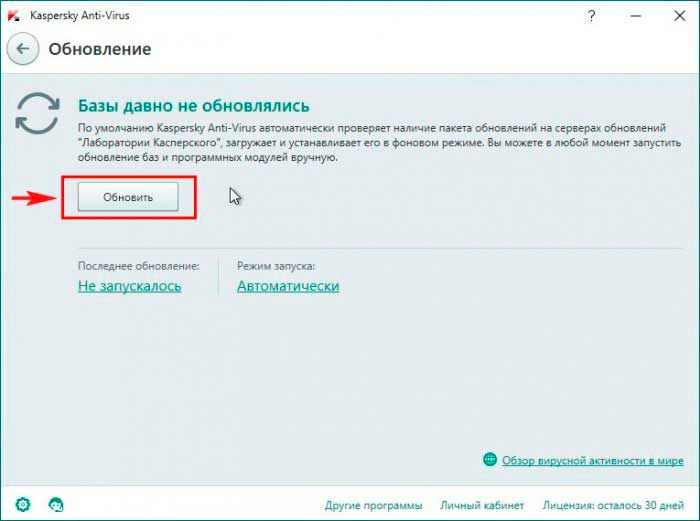Open the Не запускалось last update link
Screen dimensions: 700x521
click(x=129, y=286)
